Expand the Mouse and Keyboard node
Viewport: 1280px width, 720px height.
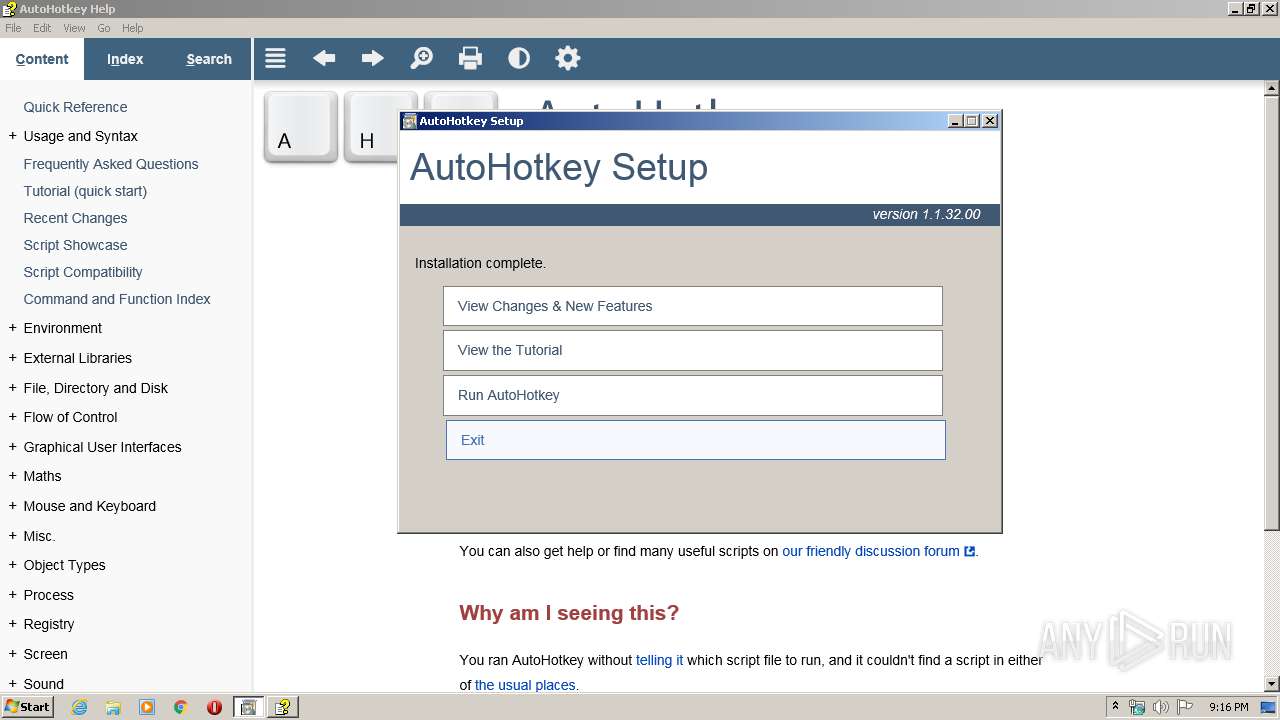(12, 506)
